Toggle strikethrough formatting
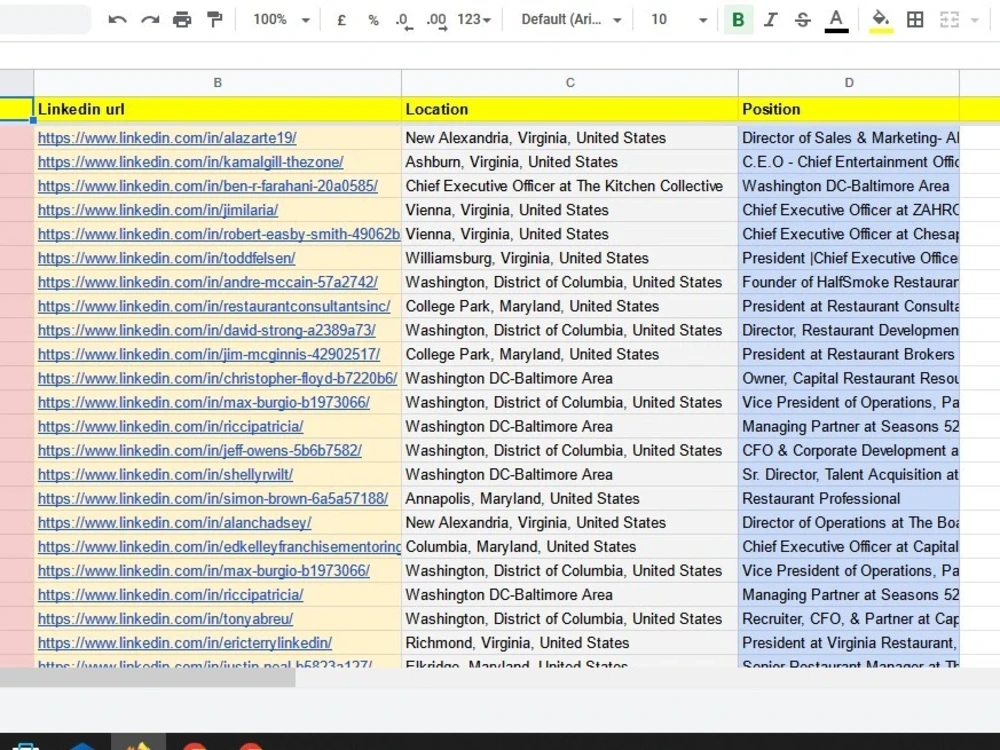 tap(803, 20)
